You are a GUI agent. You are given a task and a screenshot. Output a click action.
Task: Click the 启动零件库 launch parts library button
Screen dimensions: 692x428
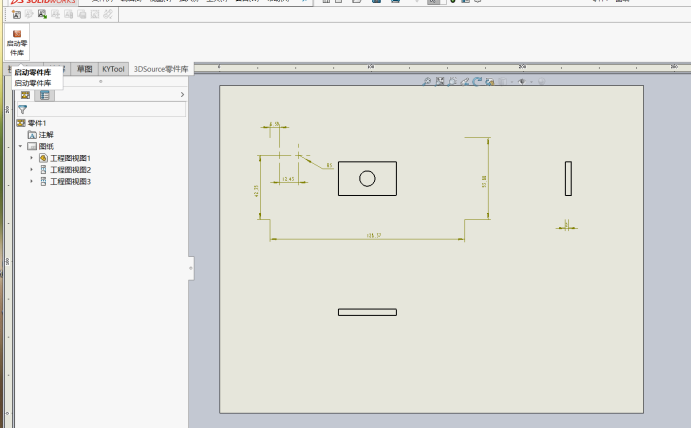click(x=17, y=42)
